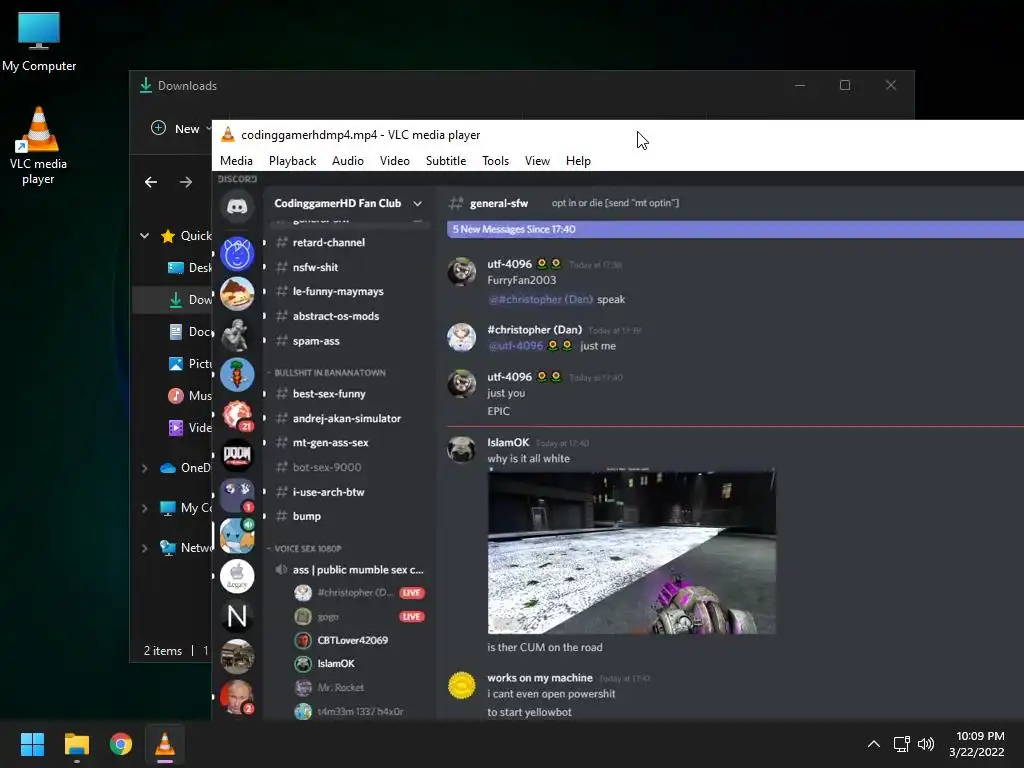Minimize the Downloads explorer window
The width and height of the screenshot is (1024, 768).
pos(800,86)
